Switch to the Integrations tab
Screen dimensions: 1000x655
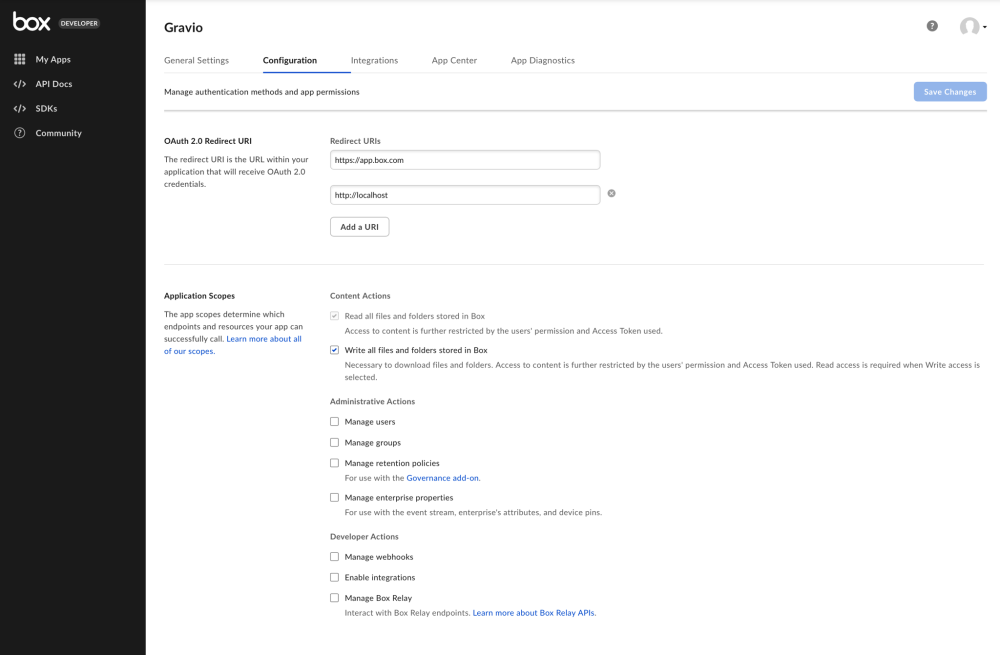coord(374,60)
